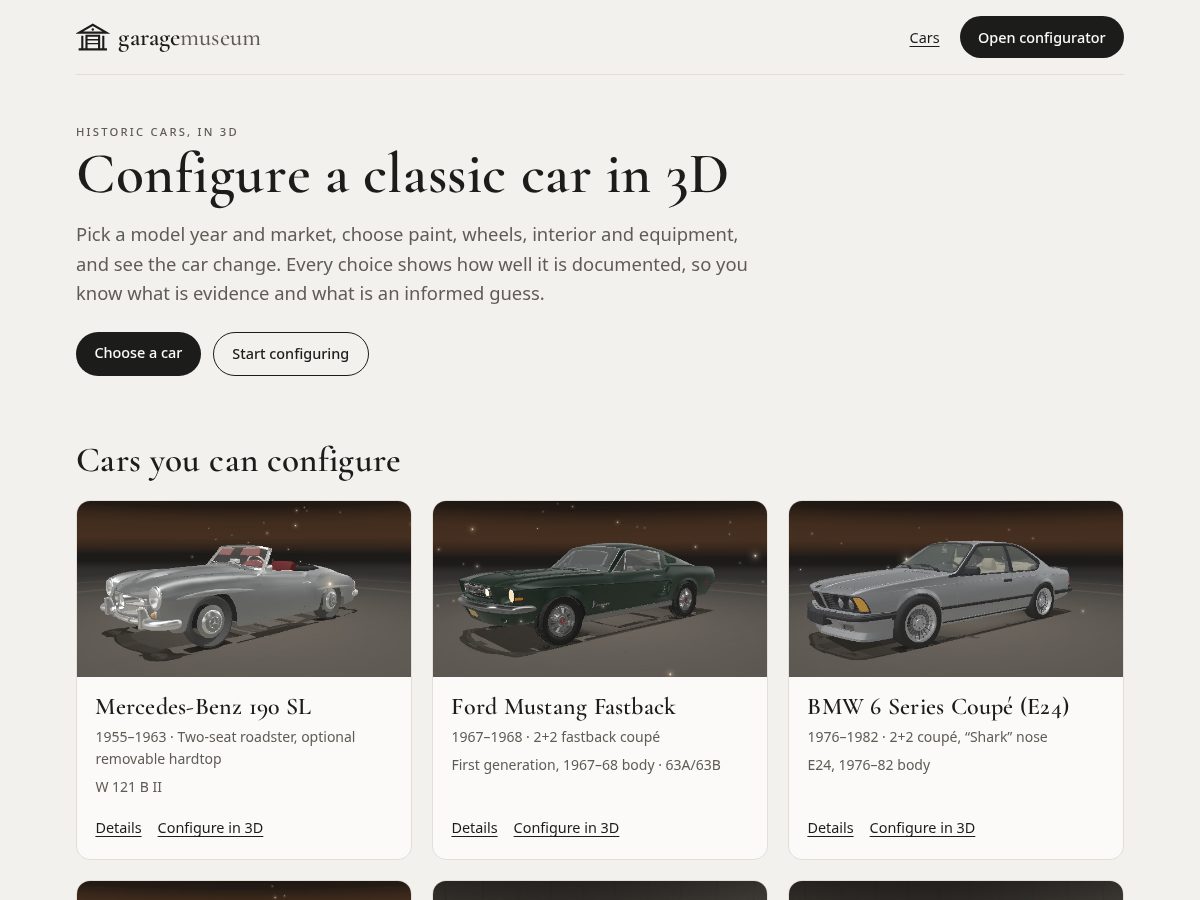Click the W 121 B II chassis code
Image resolution: width=1200 pixels, height=900 pixels.
click(x=128, y=787)
